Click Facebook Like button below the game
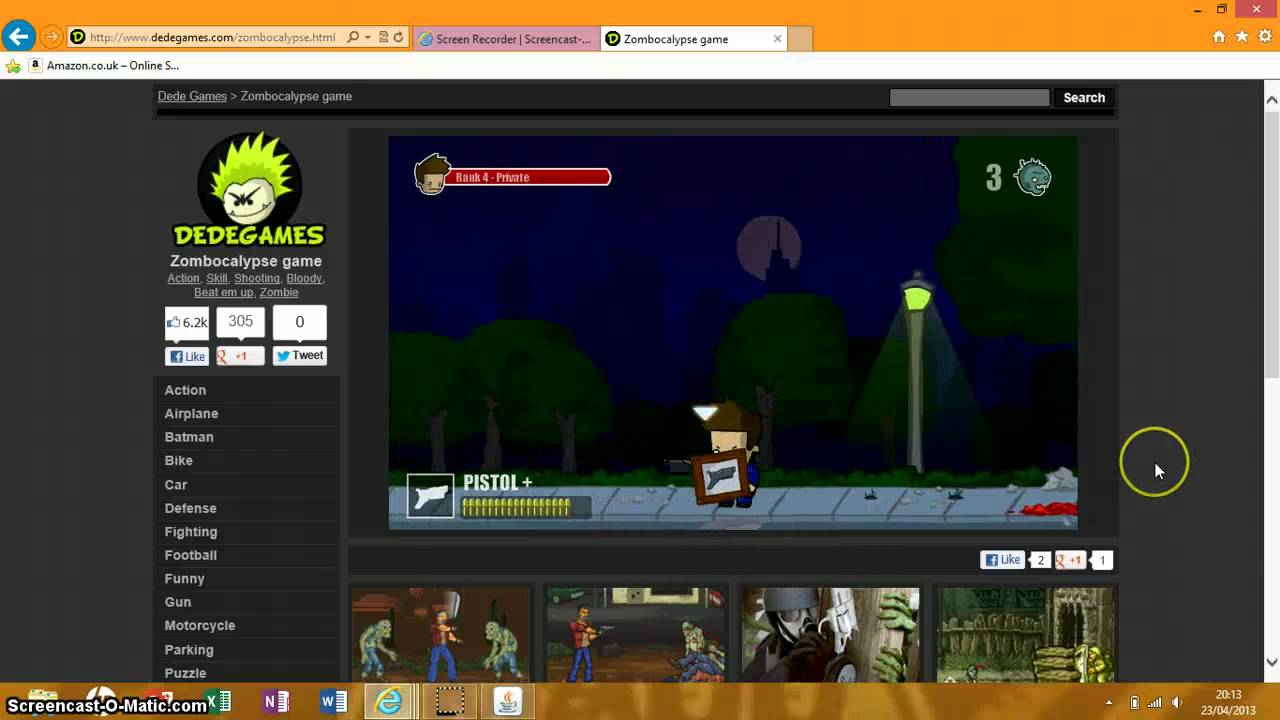The image size is (1280, 720). pos(1003,560)
